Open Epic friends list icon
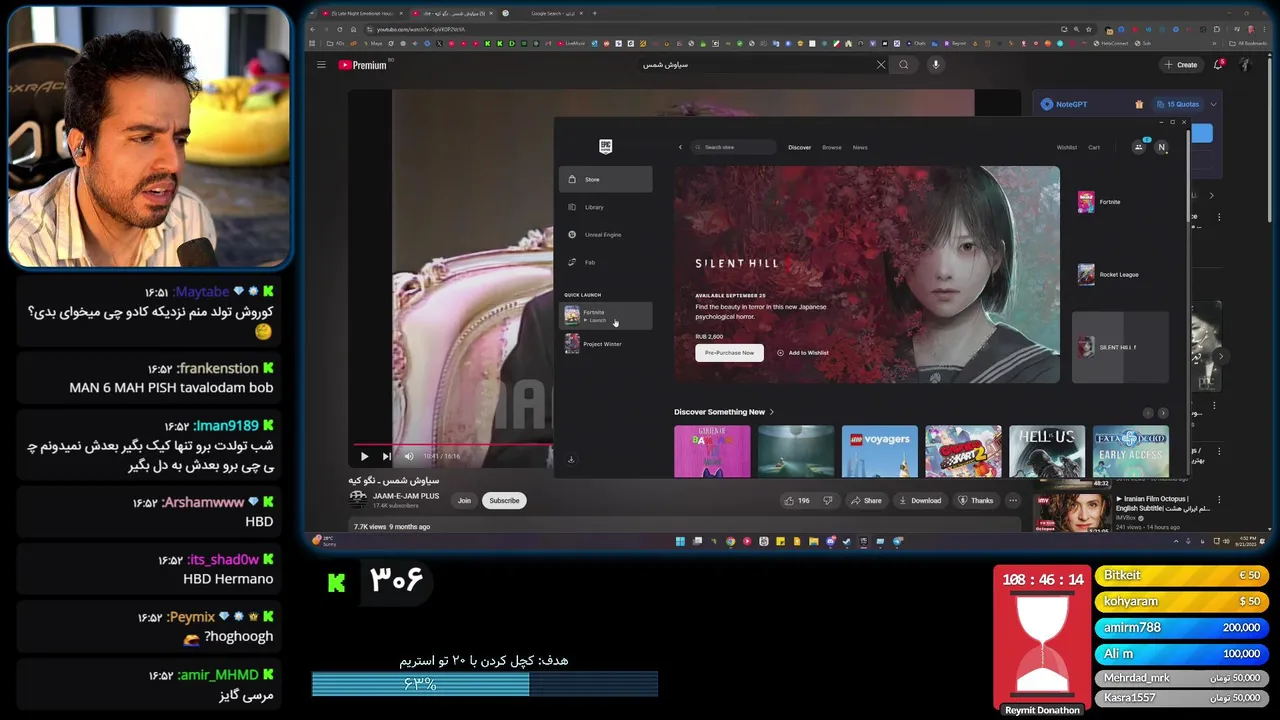Image resolution: width=1280 pixels, height=720 pixels. [x=1138, y=147]
